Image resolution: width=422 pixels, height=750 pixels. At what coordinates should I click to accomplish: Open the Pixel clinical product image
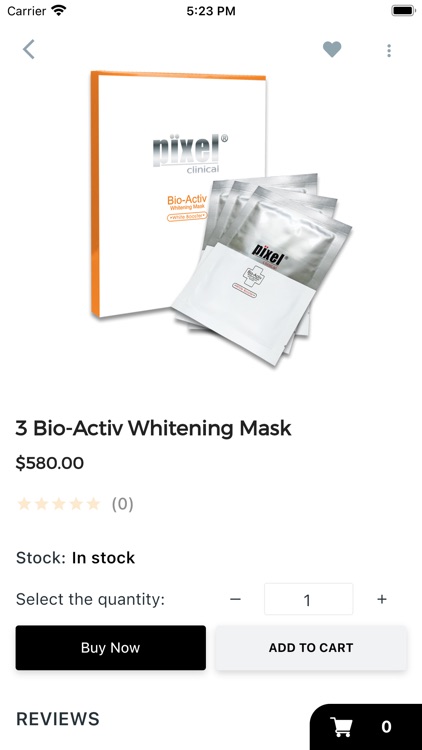[x=221, y=218]
